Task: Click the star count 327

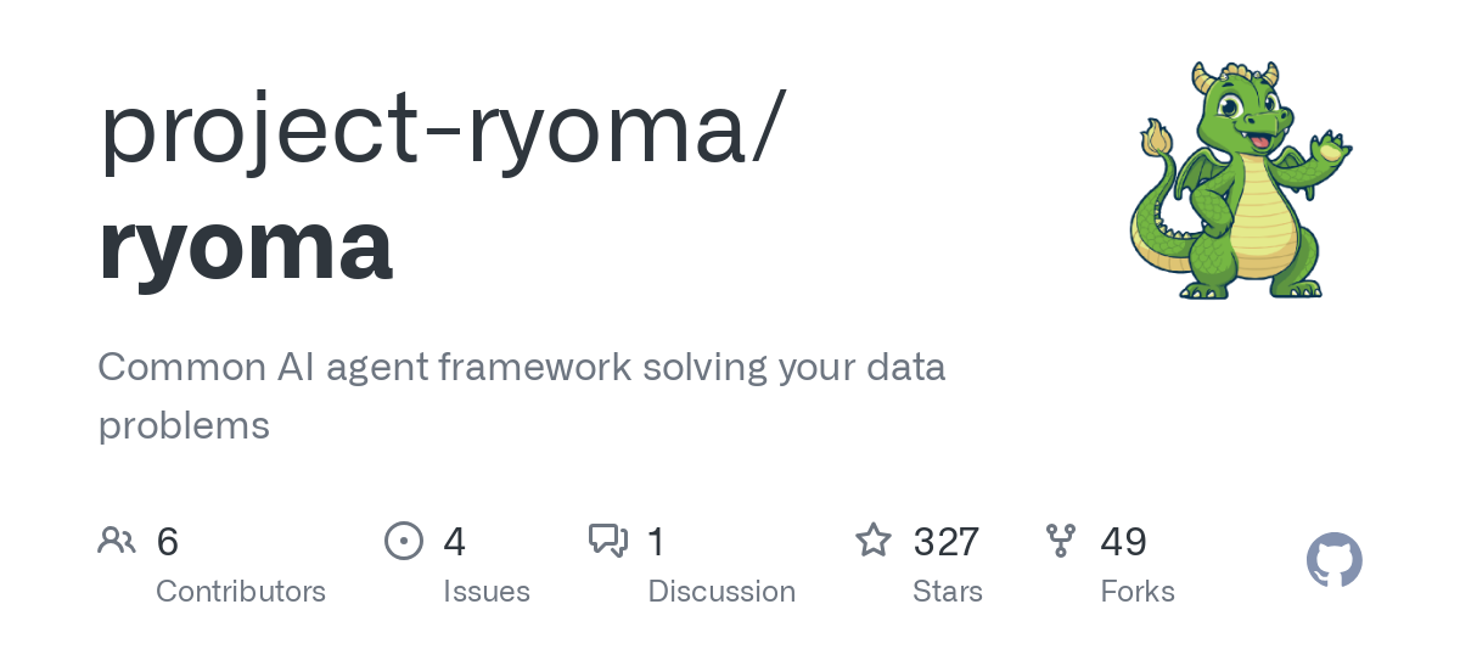Action: click(946, 542)
